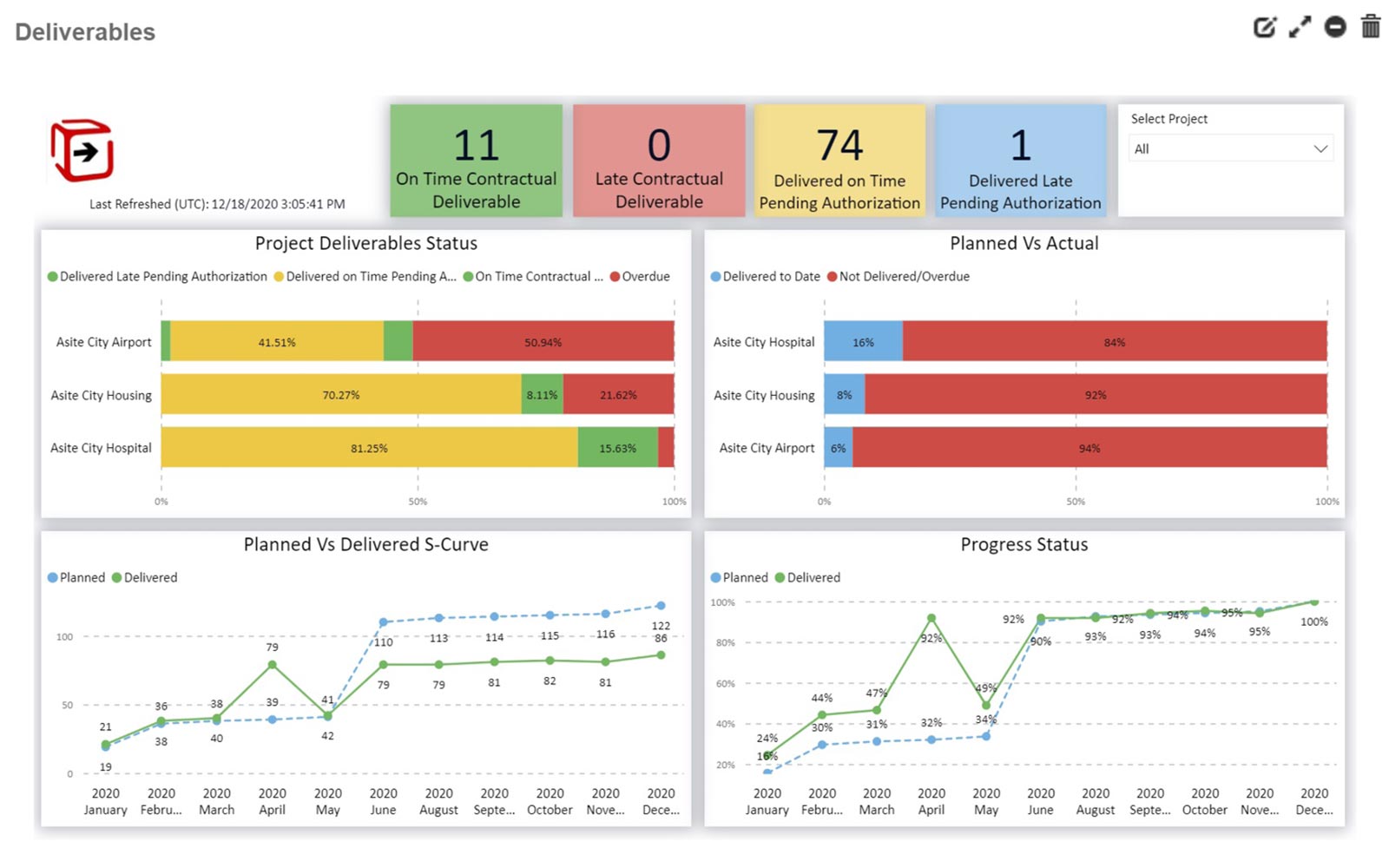Screen dimensions: 1389x868
Task: Click S-Curve delivered point labeled 79 in April
Action: [273, 665]
